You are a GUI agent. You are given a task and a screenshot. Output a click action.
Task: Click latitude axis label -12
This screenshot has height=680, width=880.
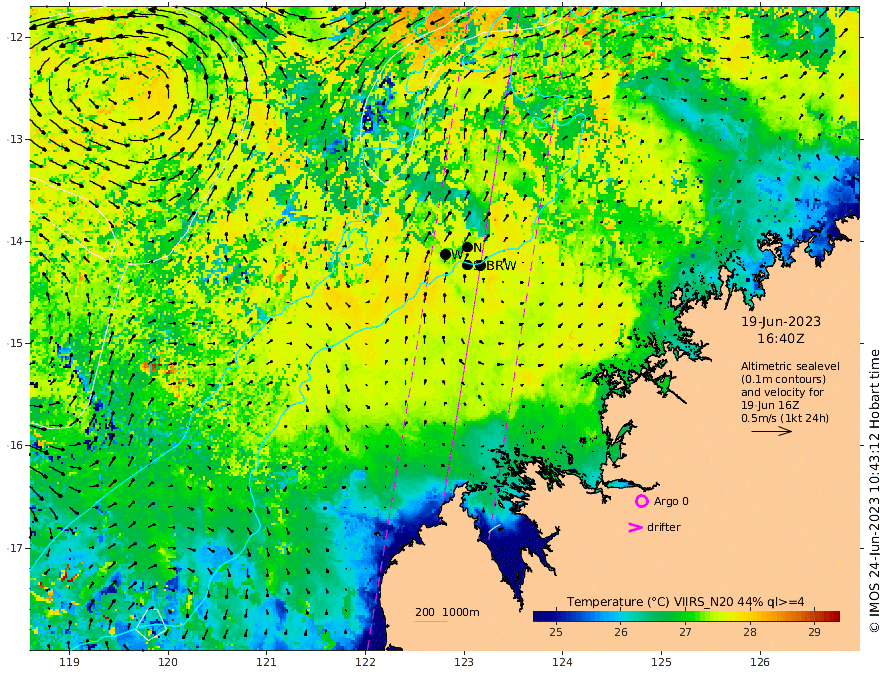coord(15,37)
